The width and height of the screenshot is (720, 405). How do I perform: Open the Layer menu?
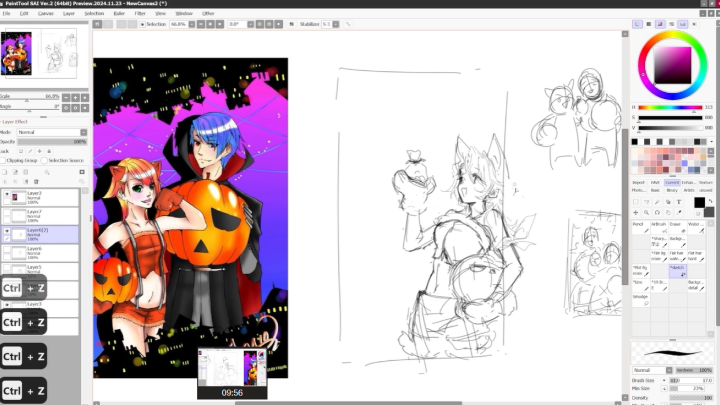[68, 13]
